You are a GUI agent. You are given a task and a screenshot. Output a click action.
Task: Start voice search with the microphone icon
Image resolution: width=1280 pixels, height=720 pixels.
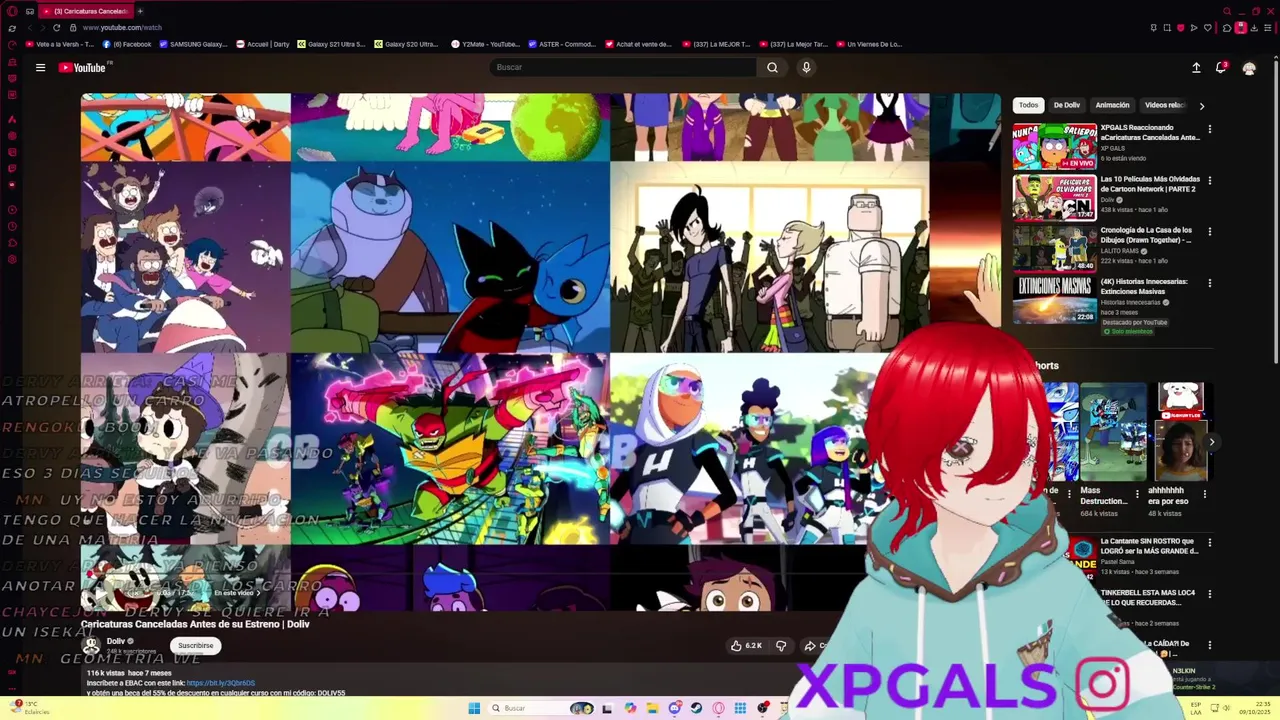(x=806, y=67)
